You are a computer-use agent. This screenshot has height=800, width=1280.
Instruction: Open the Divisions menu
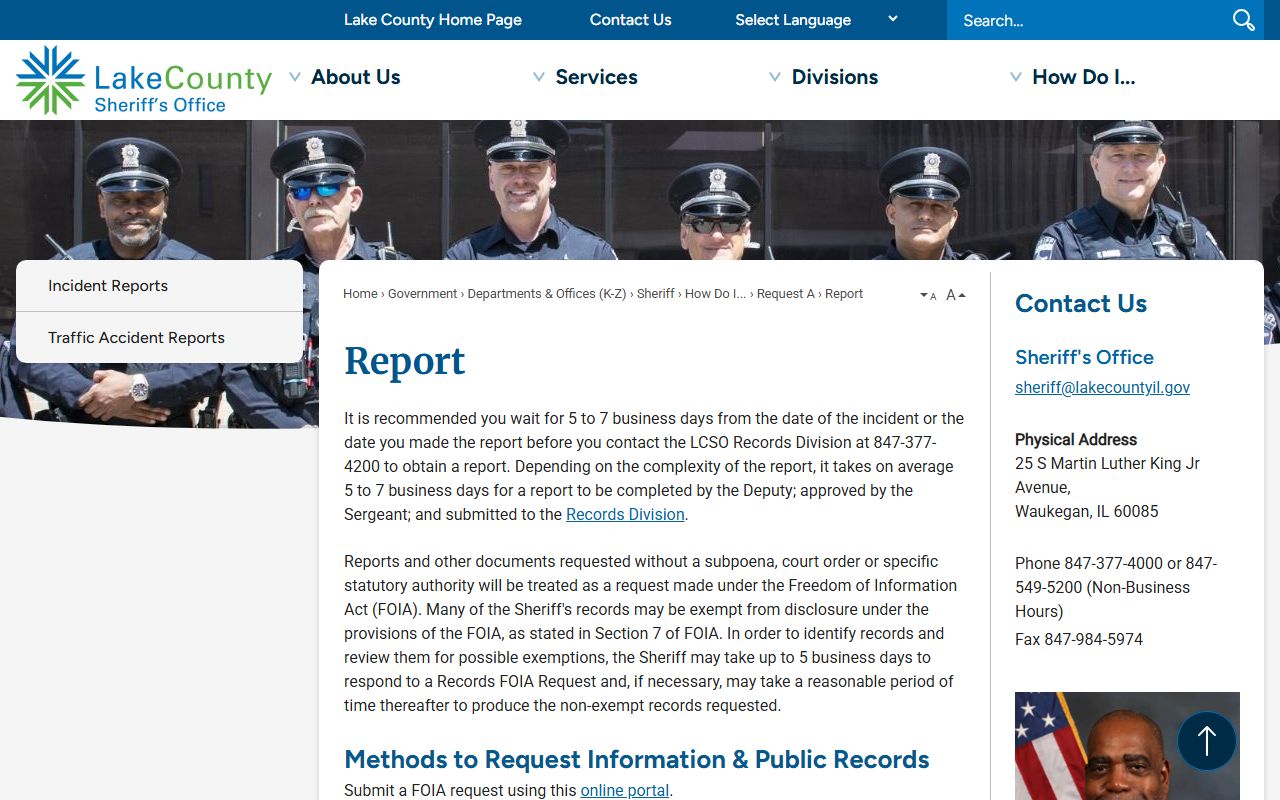(x=835, y=77)
